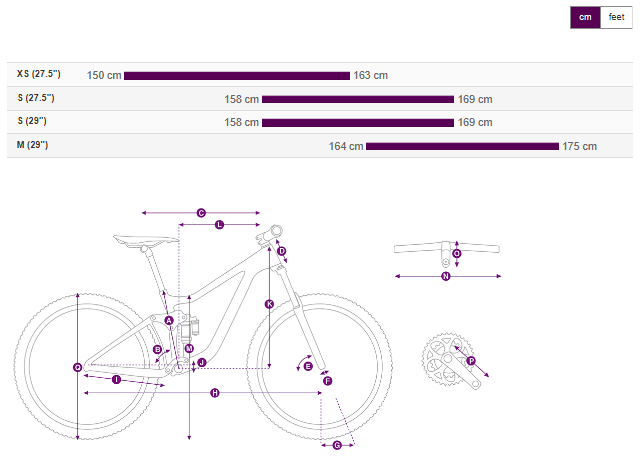Image resolution: width=640 pixels, height=458 pixels.
Task: Click the S (29") height range bar
Action: [357, 122]
